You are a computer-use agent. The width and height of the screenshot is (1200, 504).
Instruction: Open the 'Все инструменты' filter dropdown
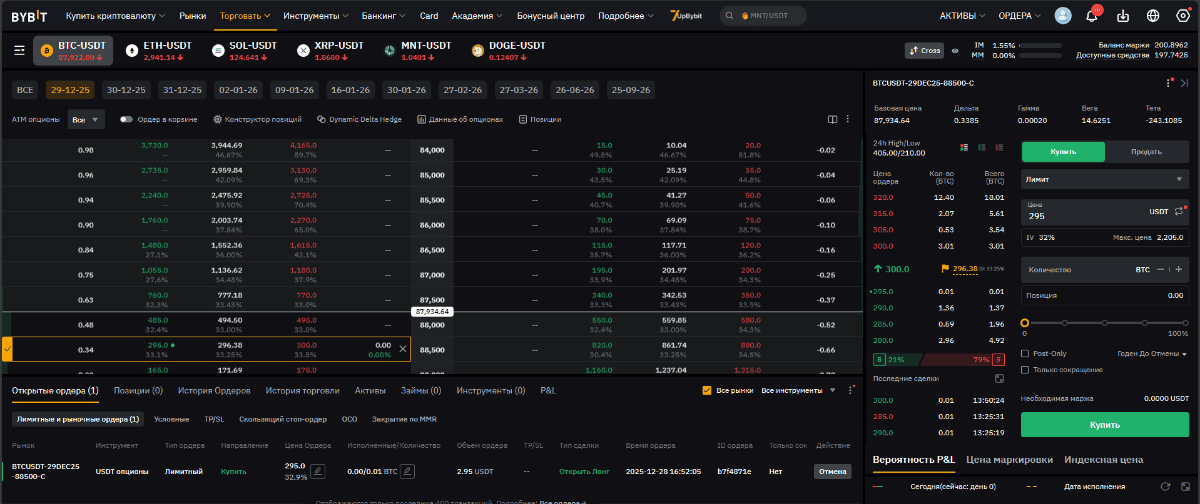pyautogui.click(x=798, y=390)
